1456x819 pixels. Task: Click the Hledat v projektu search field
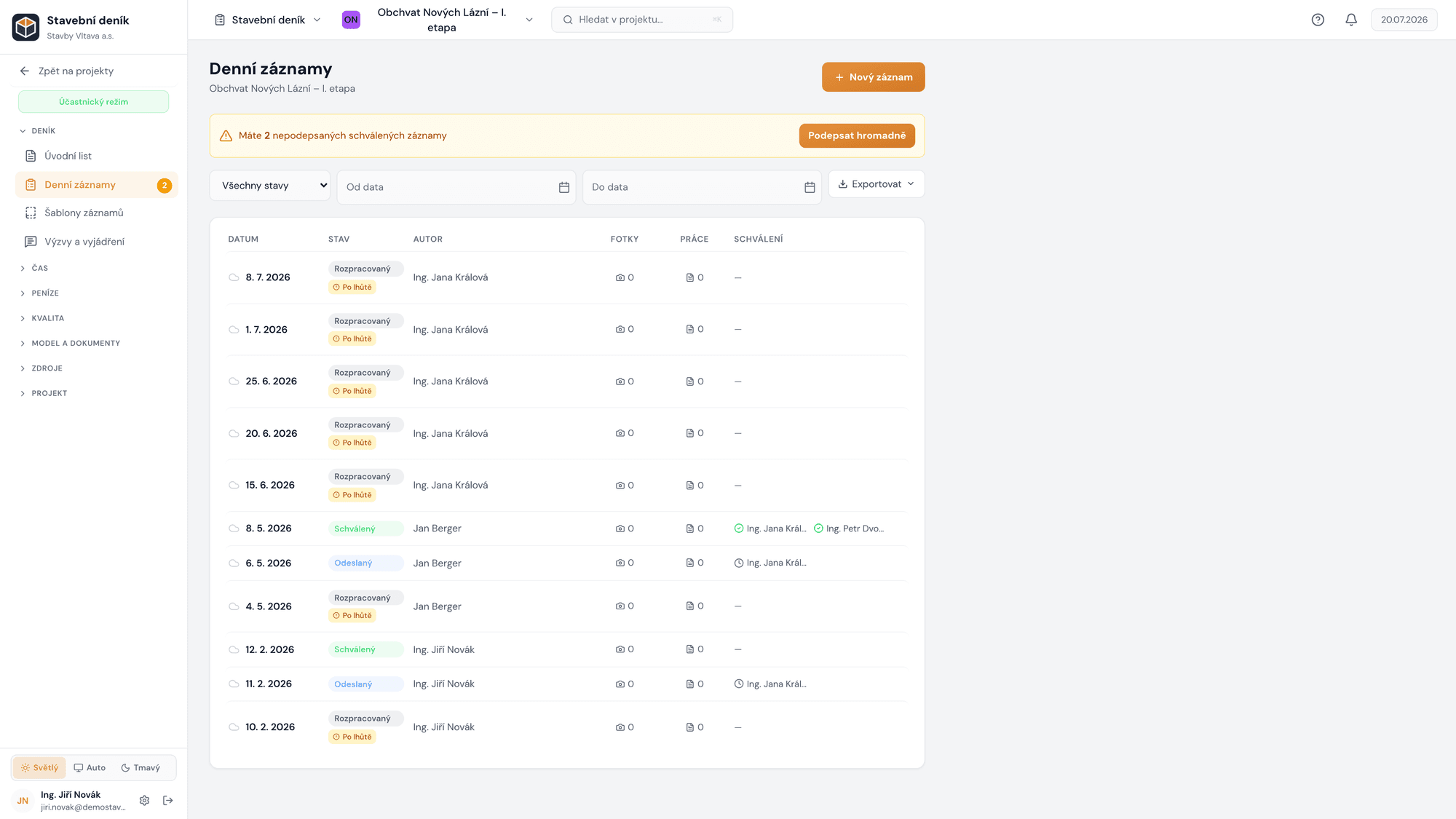(x=642, y=20)
